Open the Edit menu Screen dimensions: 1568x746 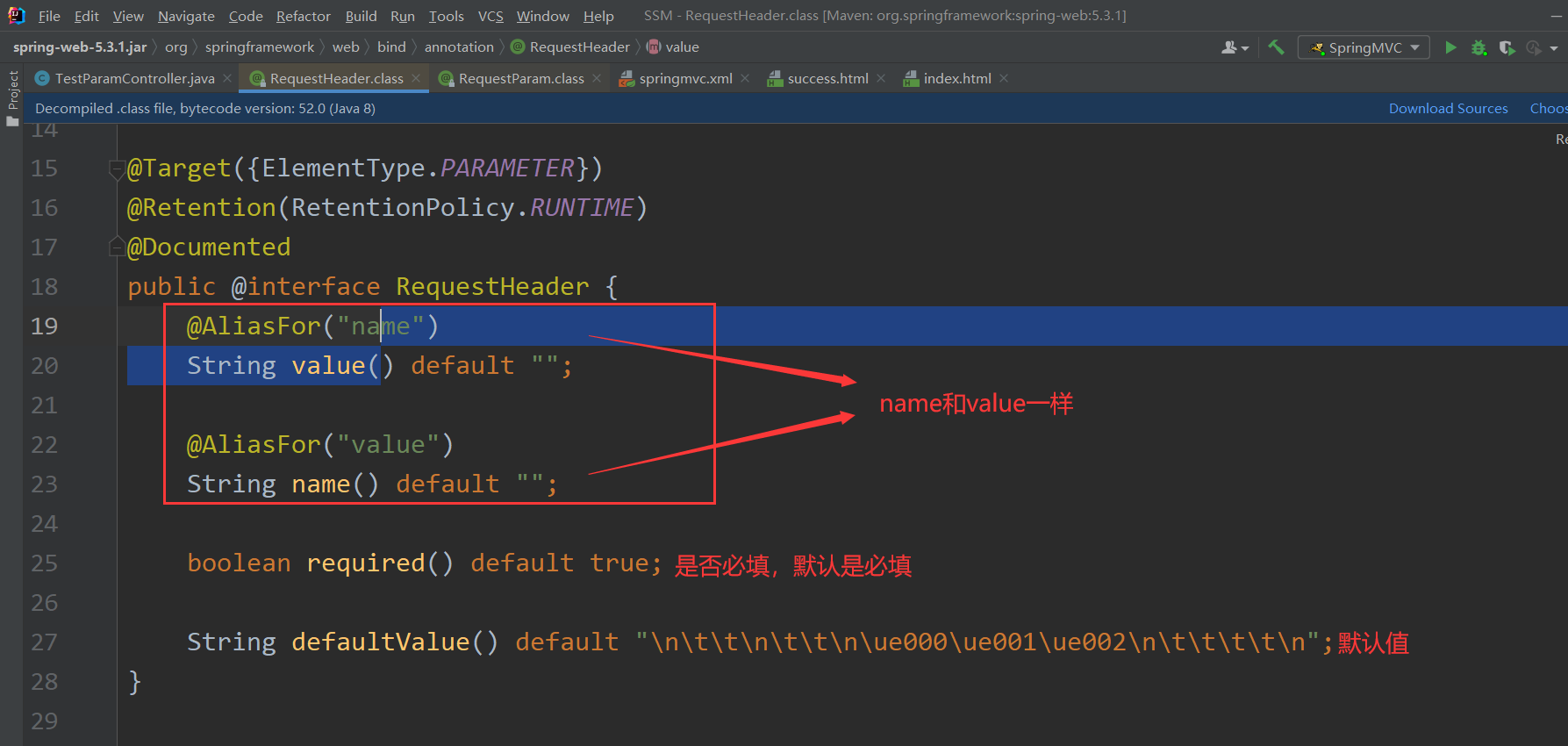86,16
